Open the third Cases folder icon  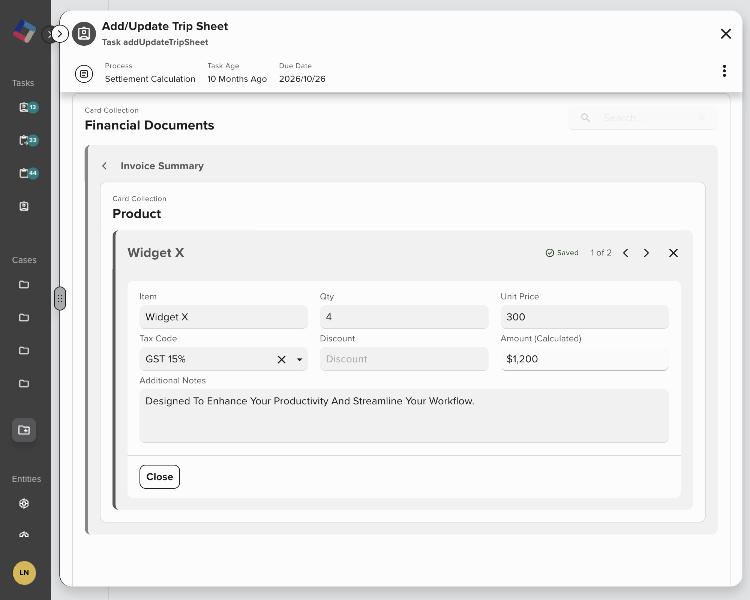(x=24, y=350)
